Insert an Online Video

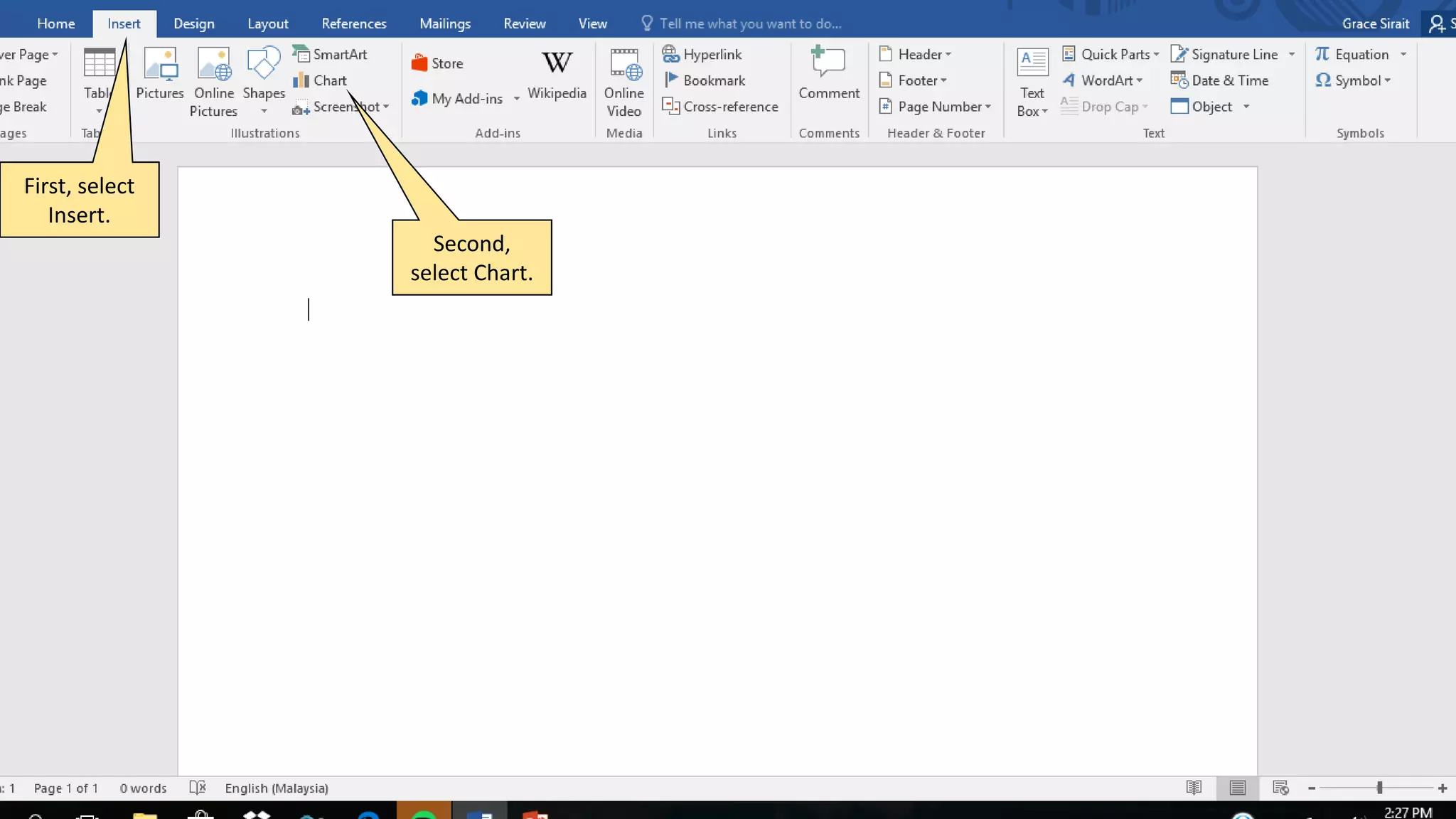(x=623, y=82)
